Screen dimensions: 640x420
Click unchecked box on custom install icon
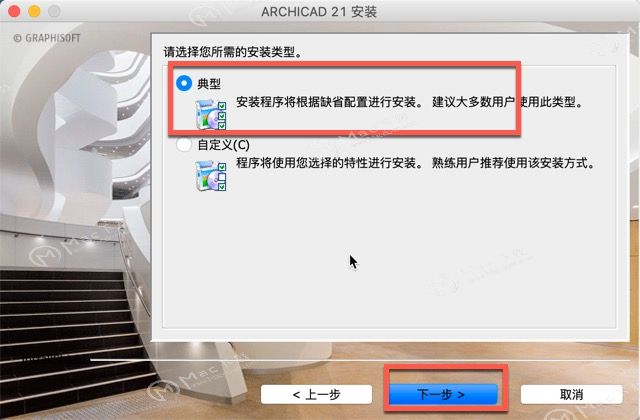[x=222, y=177]
